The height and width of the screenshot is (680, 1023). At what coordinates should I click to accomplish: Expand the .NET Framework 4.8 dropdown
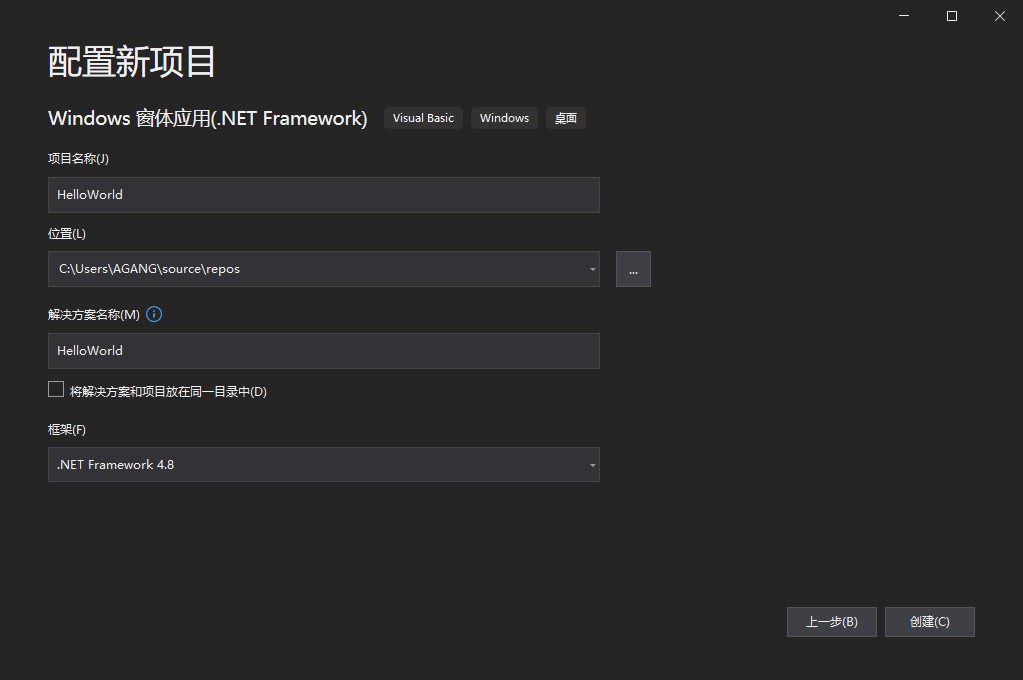592,465
